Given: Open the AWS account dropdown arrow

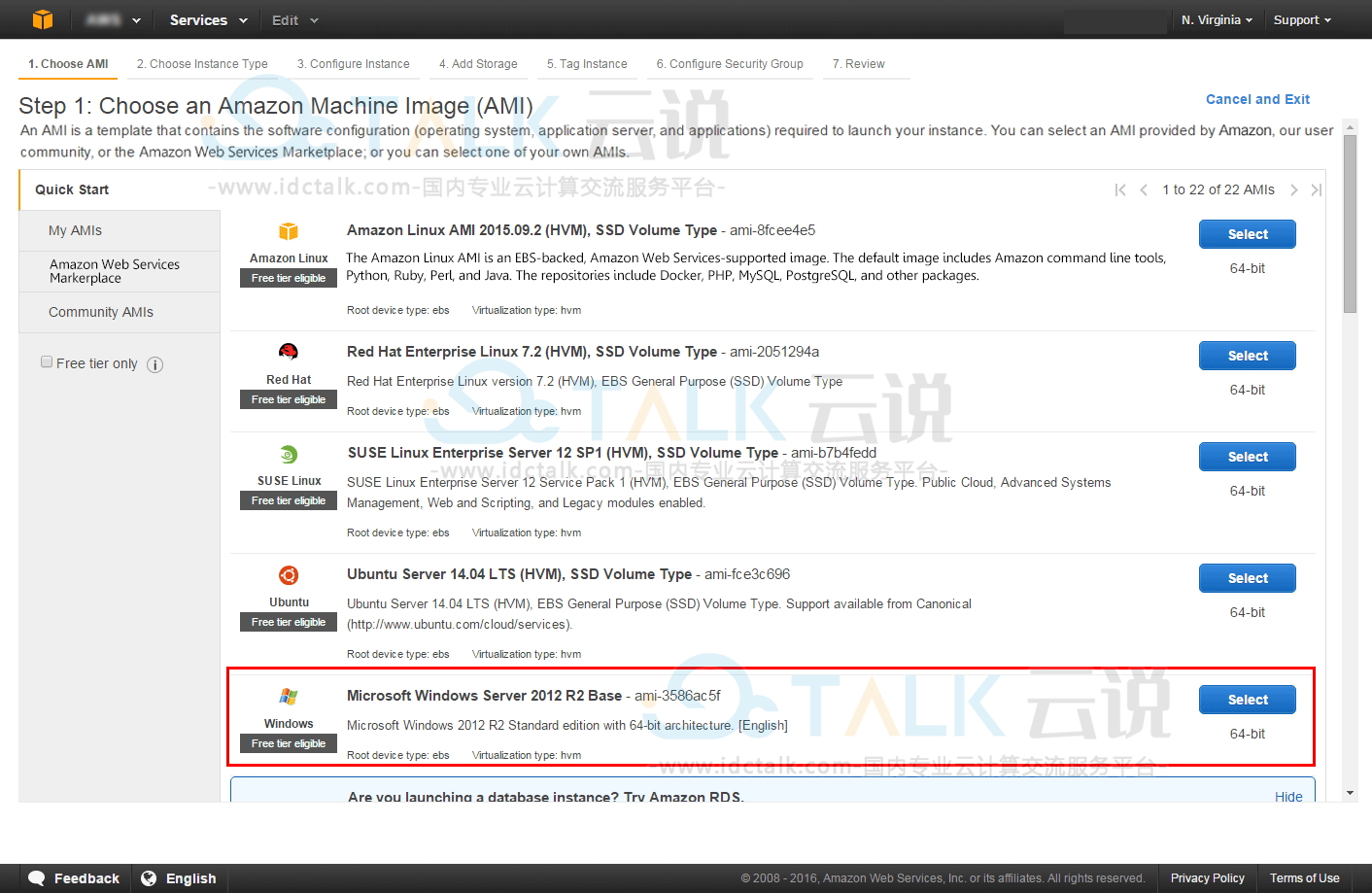Looking at the screenshot, I should point(136,20).
